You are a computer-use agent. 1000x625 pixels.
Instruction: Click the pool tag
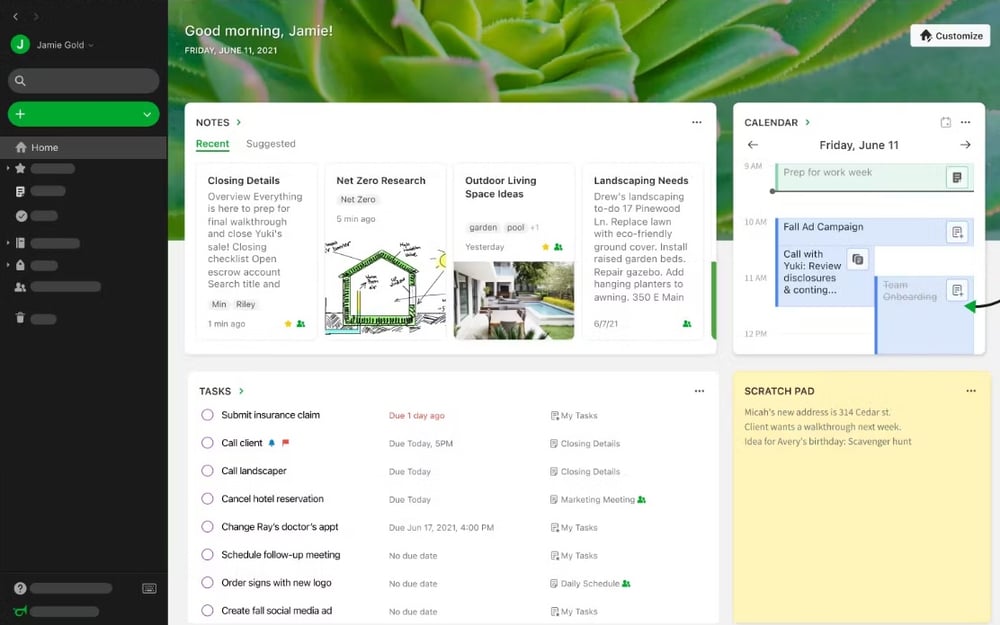515,228
